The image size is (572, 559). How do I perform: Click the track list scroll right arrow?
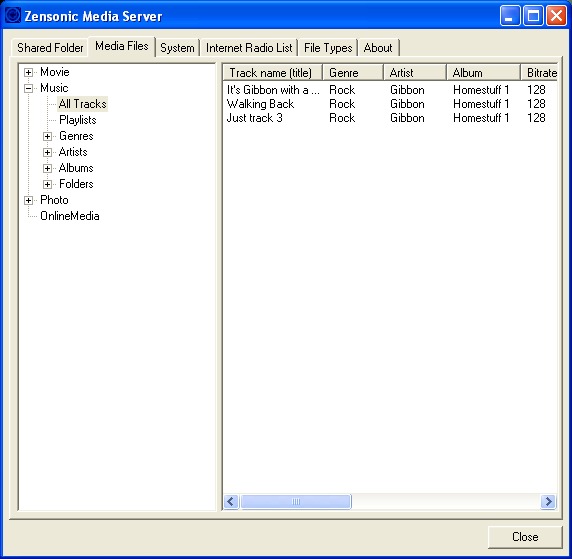tap(548, 502)
